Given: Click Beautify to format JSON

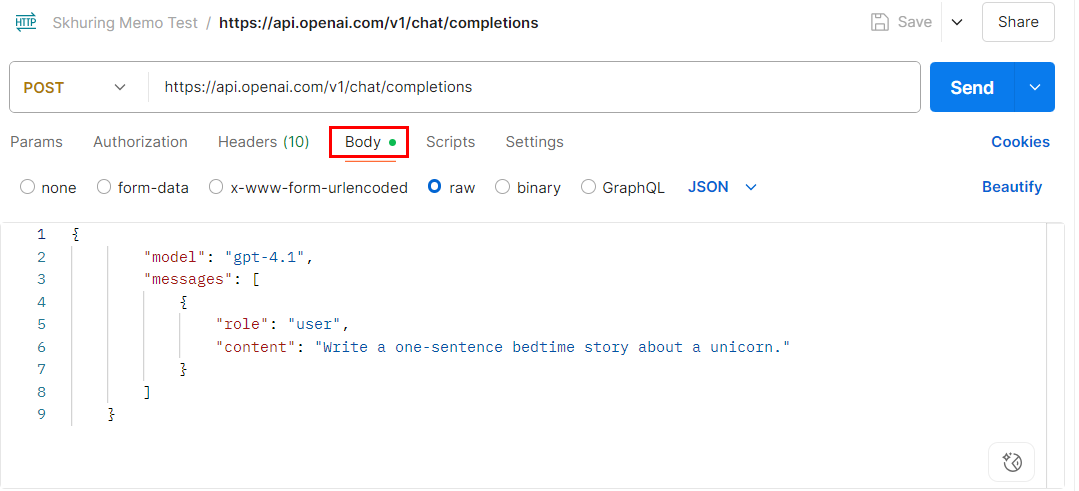Looking at the screenshot, I should point(1012,187).
